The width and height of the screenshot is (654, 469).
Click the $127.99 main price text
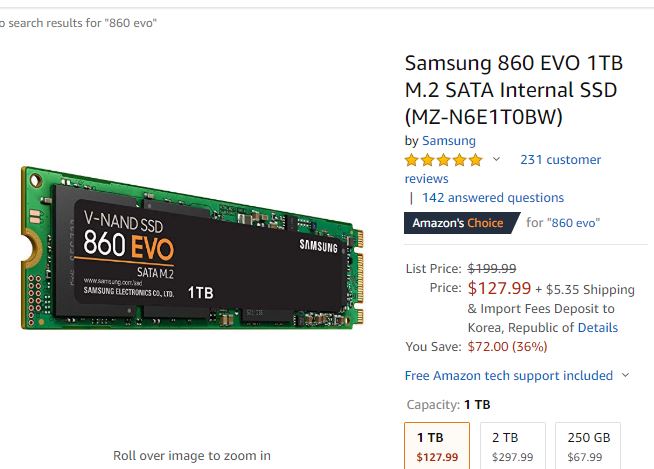(499, 289)
